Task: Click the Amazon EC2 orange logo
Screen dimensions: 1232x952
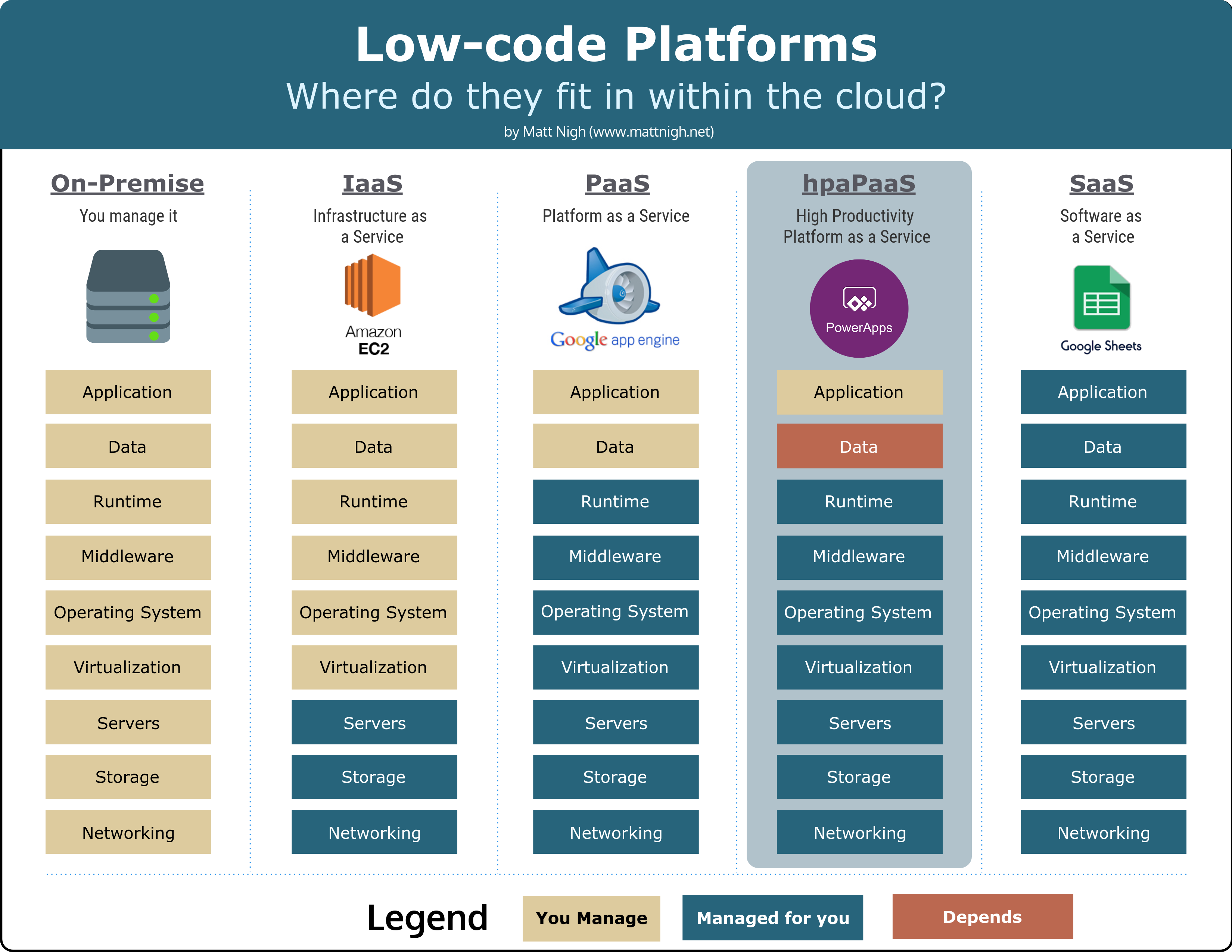Action: [x=372, y=285]
